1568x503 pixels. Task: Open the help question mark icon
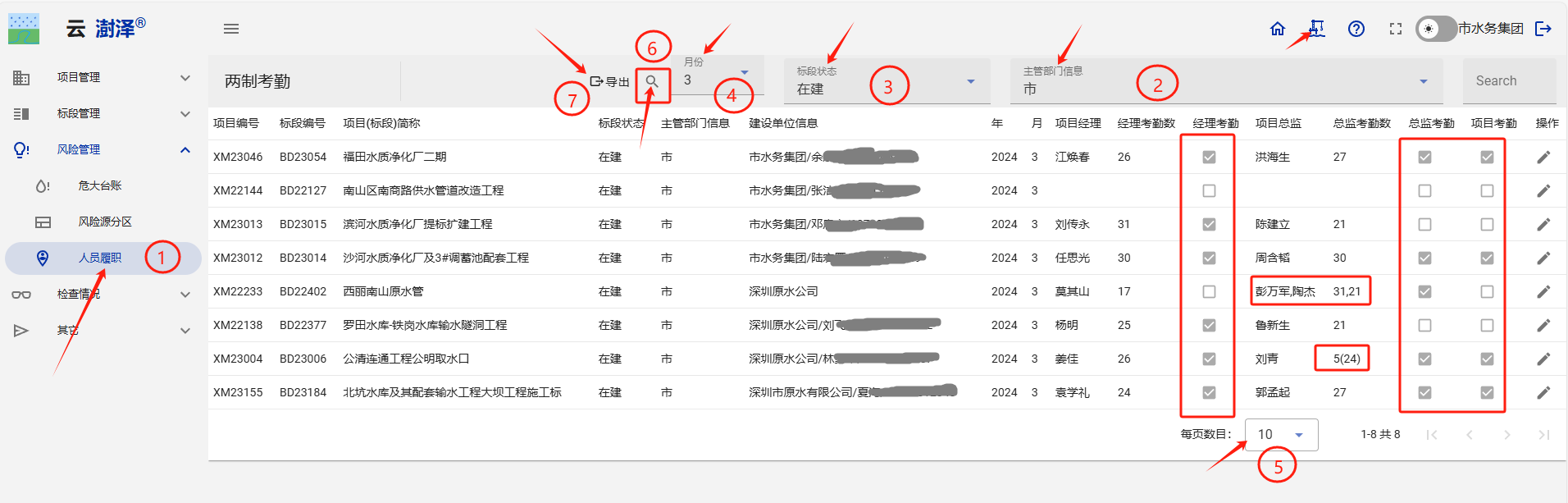1356,29
